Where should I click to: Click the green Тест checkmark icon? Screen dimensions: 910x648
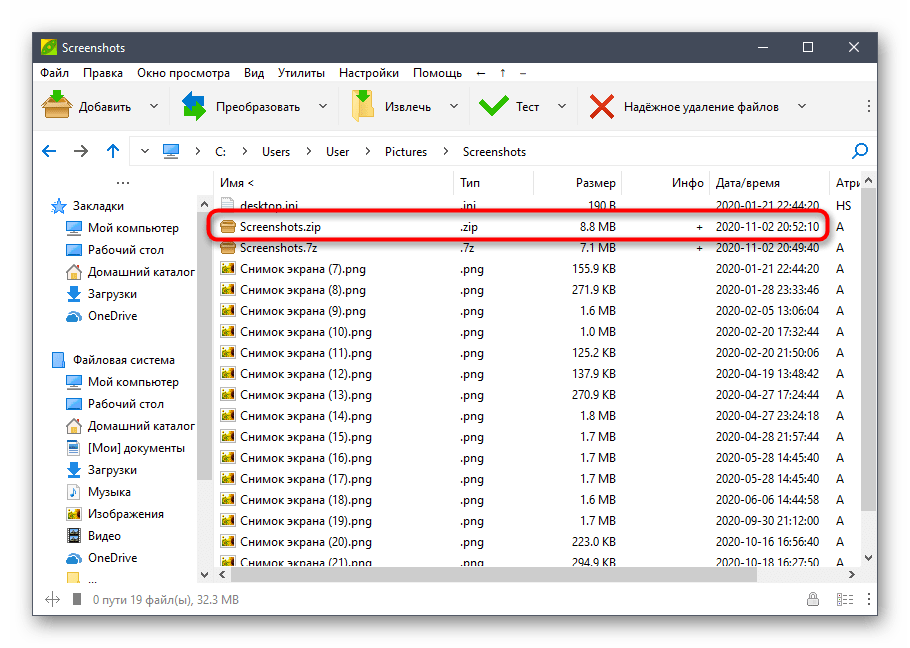[x=493, y=106]
